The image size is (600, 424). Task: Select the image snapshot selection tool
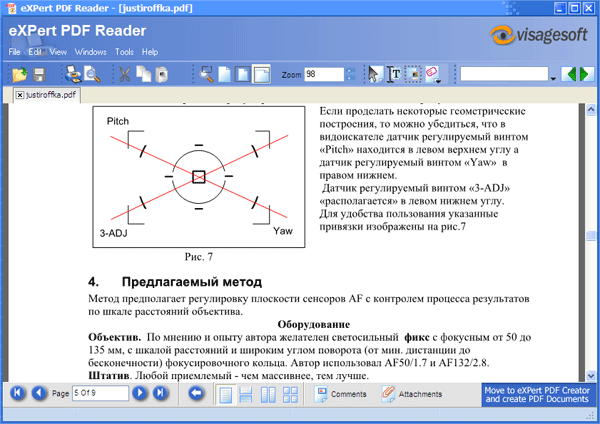[413, 74]
